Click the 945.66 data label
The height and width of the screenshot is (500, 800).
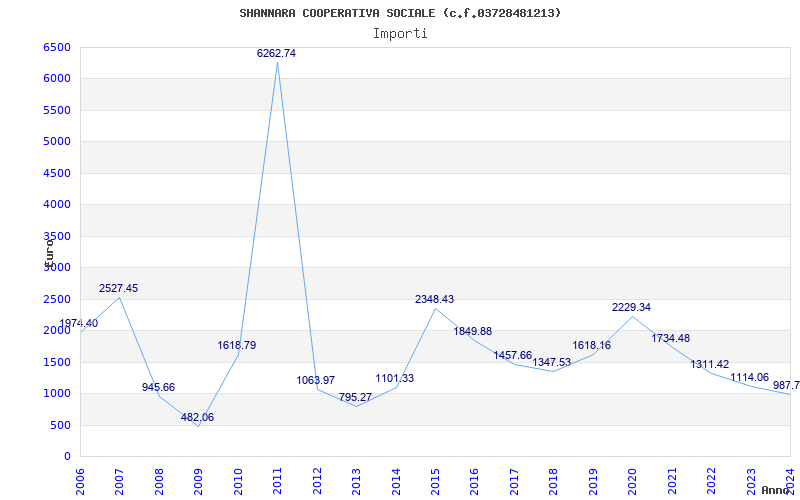click(158, 387)
